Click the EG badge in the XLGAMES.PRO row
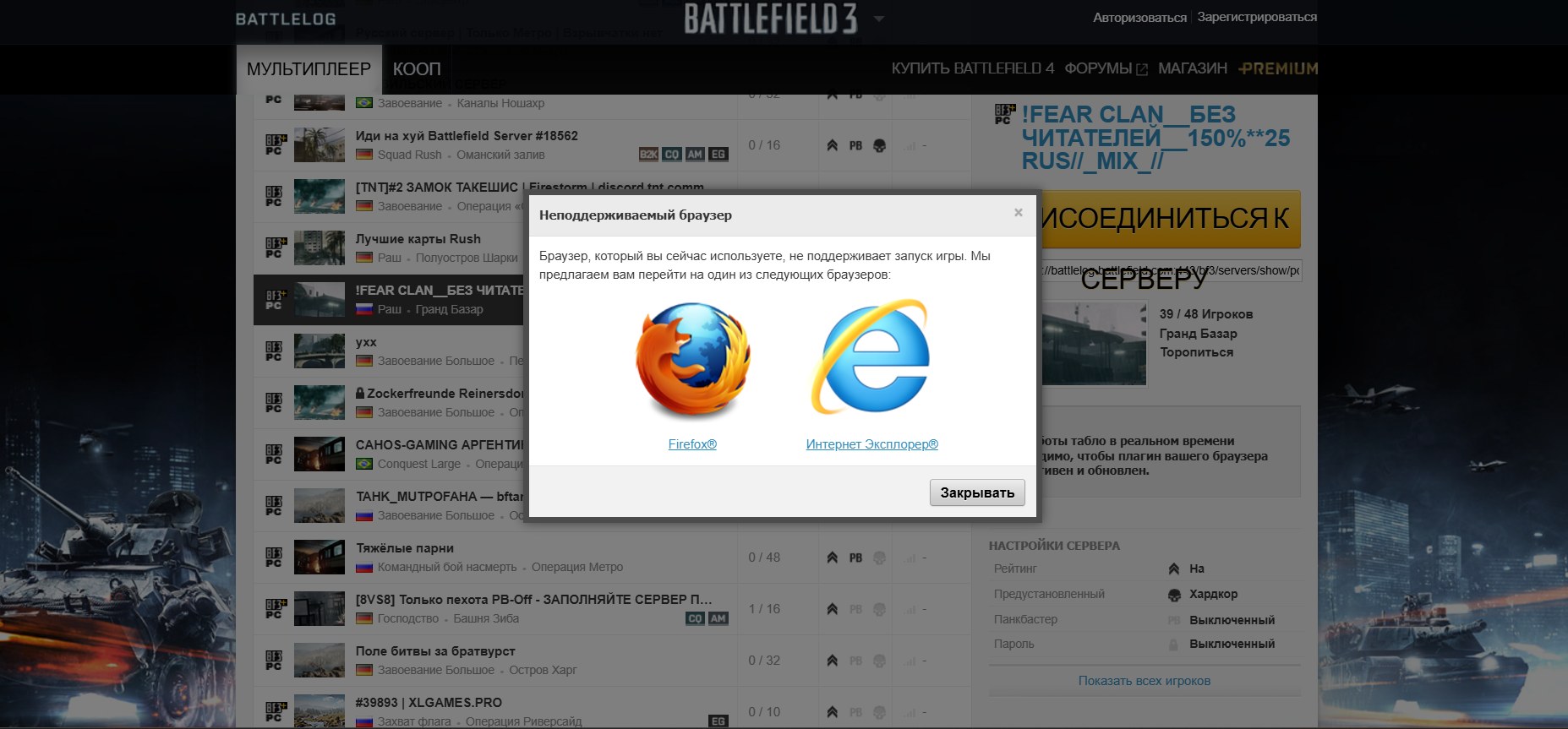Screen dimensions: 1568x729 click(x=718, y=721)
